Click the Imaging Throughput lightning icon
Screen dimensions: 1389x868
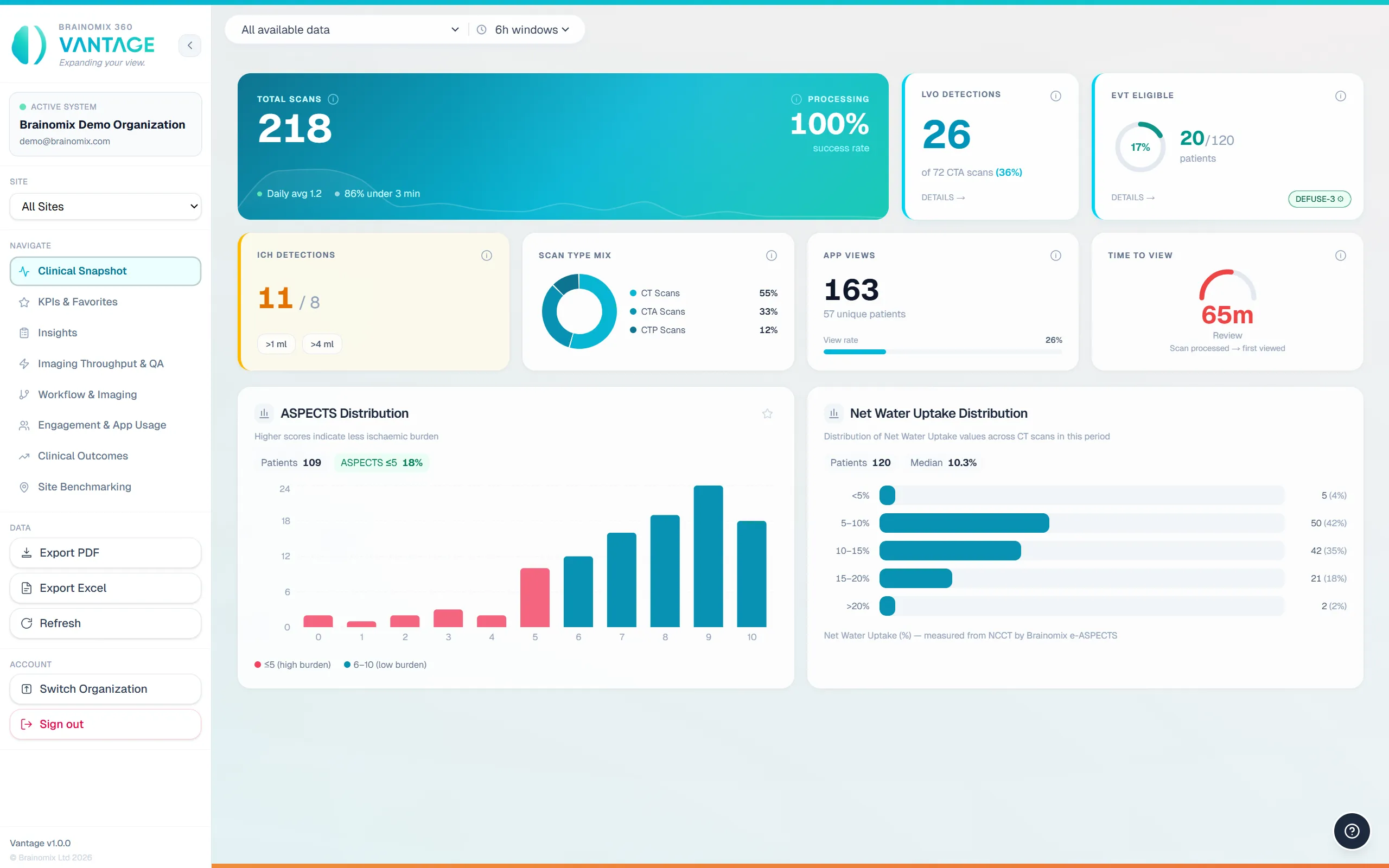(x=24, y=363)
